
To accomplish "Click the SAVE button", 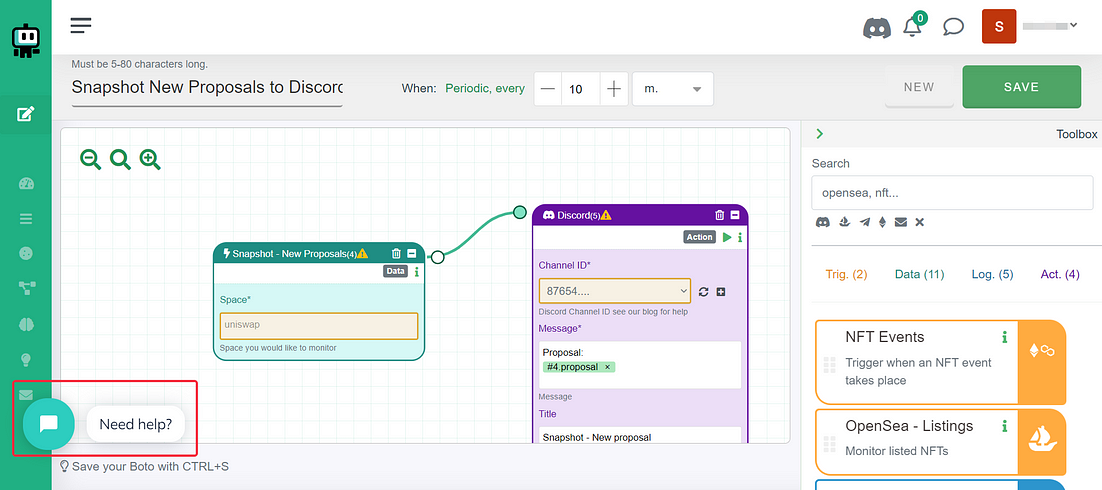I will 1021,87.
